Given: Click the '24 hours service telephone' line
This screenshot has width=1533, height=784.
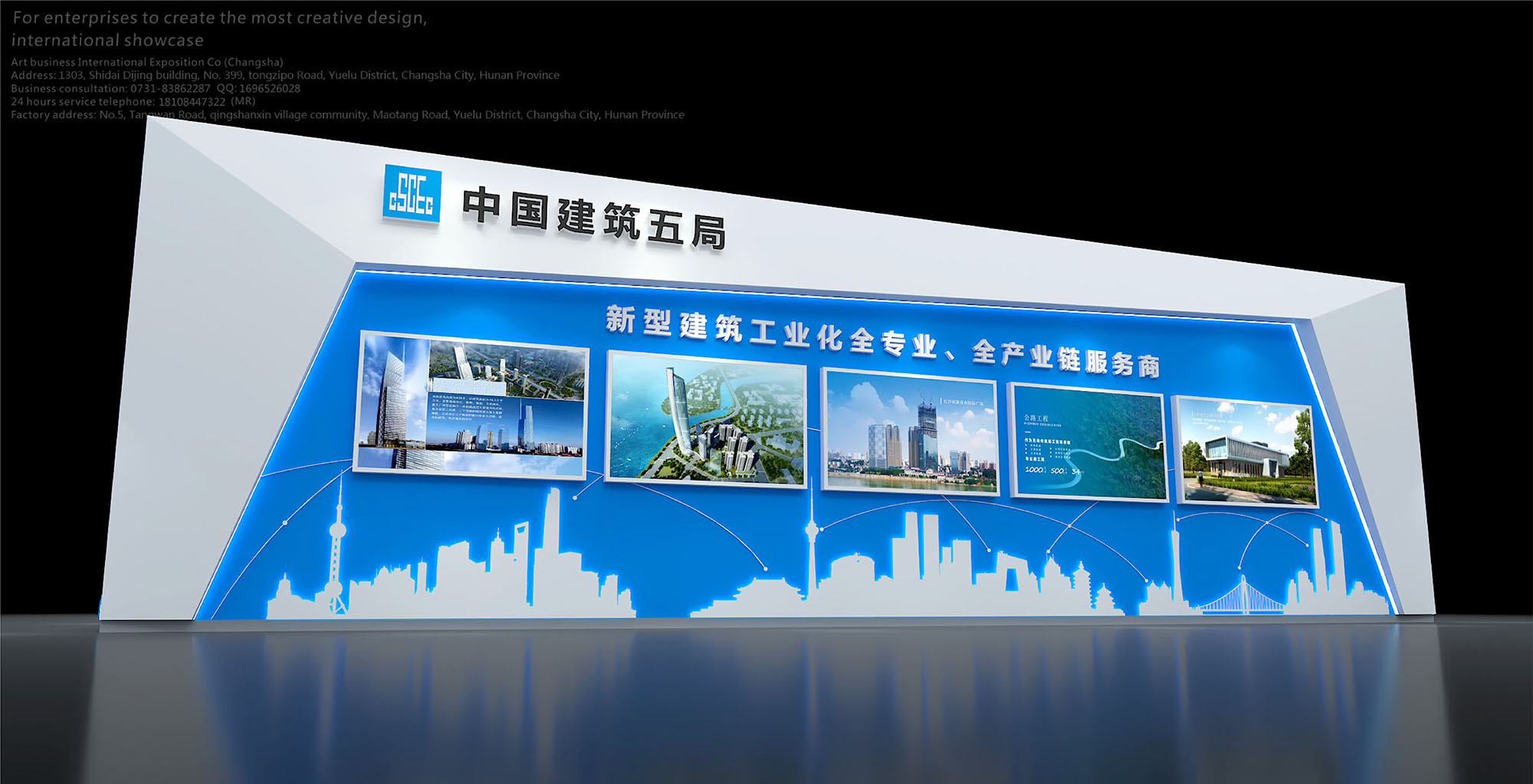Looking at the screenshot, I should tap(133, 101).
